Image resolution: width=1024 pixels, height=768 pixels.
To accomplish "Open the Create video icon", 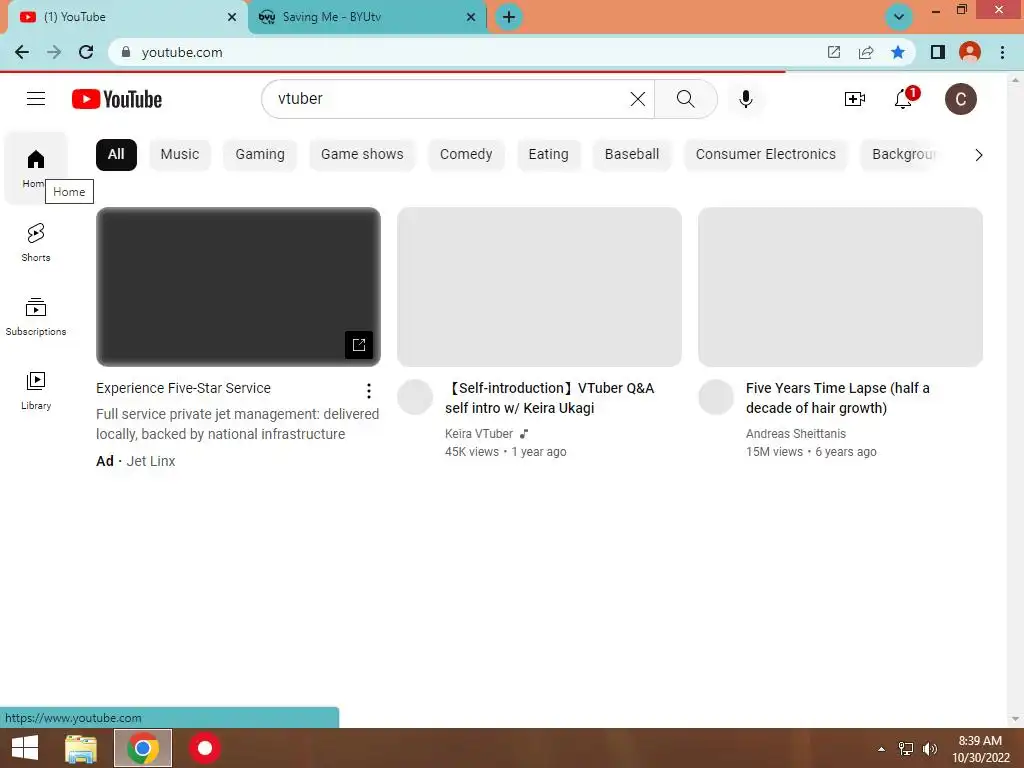I will tap(854, 99).
